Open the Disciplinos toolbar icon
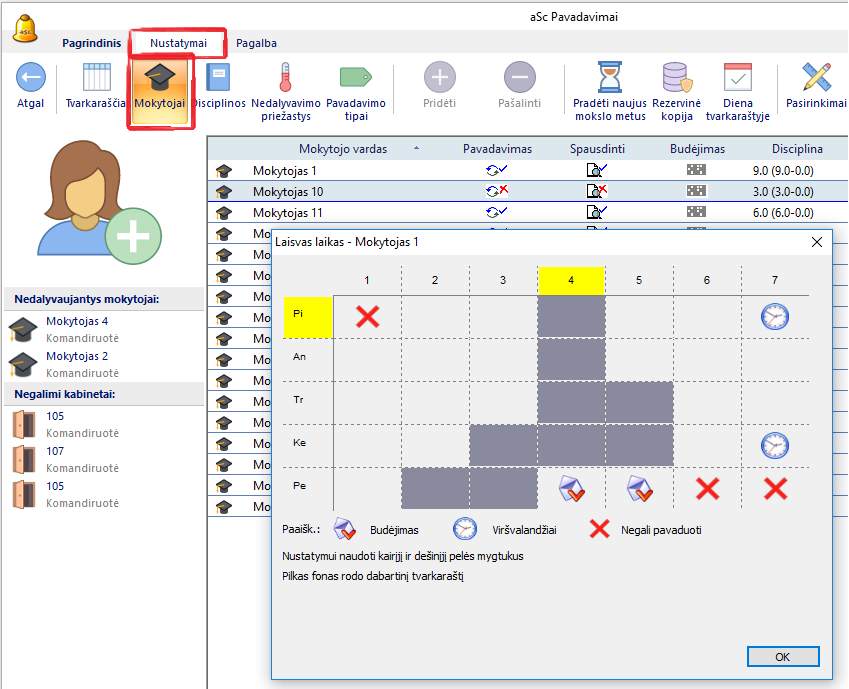This screenshot has height=689, width=849. (218, 77)
